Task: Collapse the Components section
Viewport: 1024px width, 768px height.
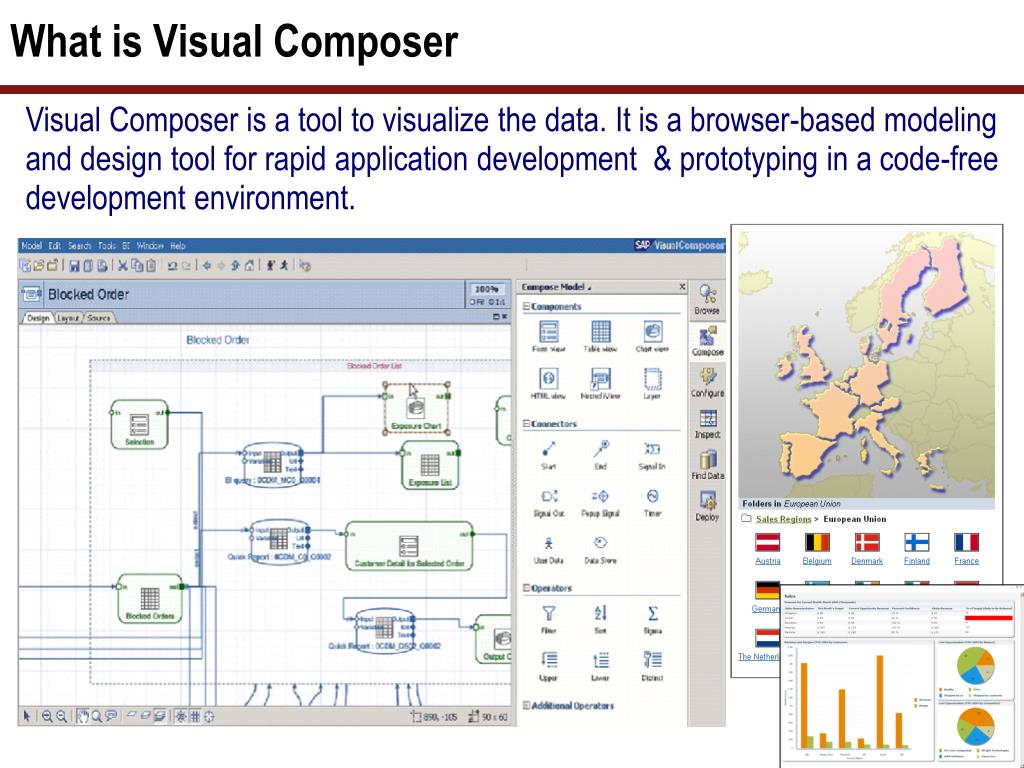Action: coord(526,306)
